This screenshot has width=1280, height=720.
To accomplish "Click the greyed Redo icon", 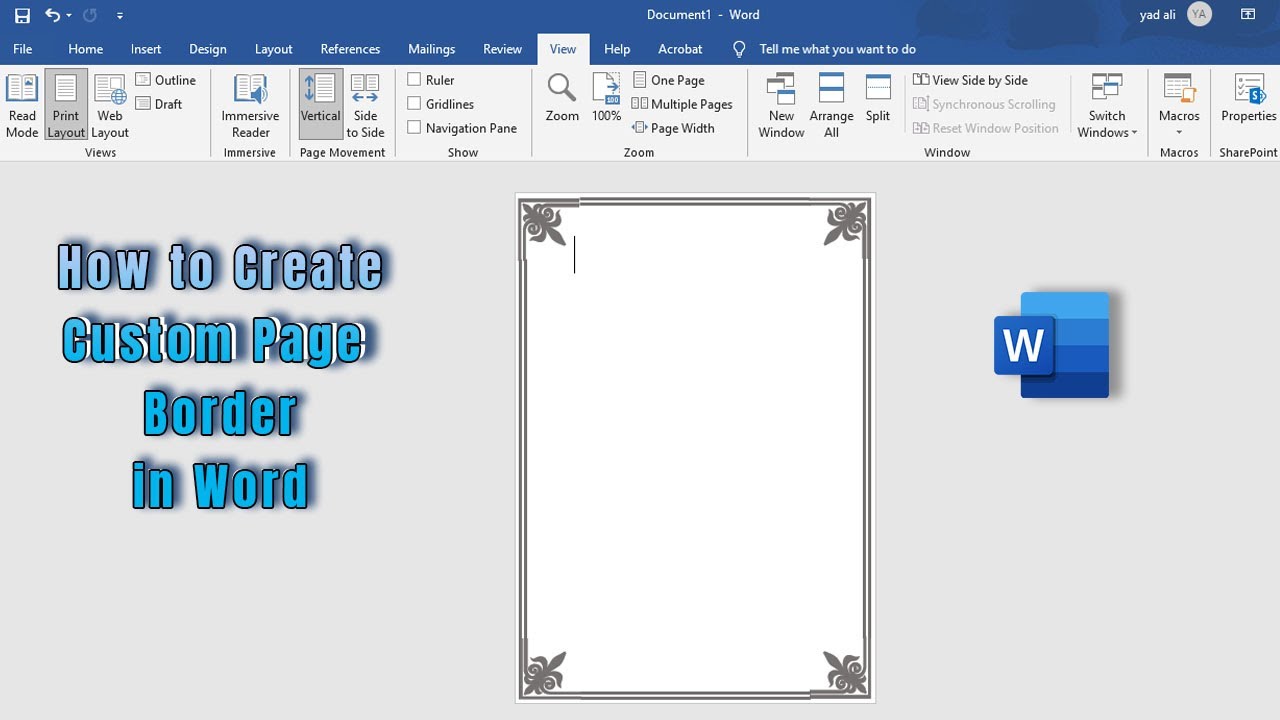I will (89, 15).
